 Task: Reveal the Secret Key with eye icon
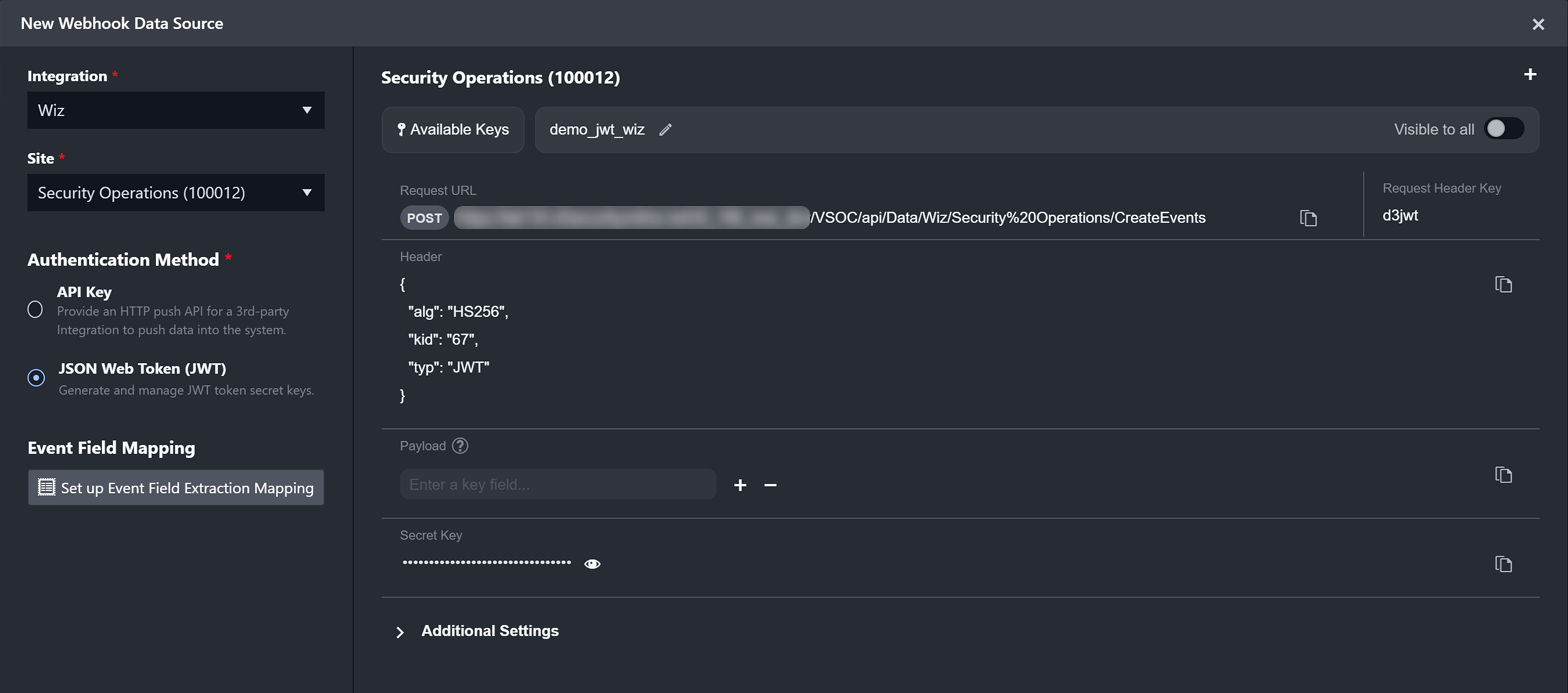point(592,564)
